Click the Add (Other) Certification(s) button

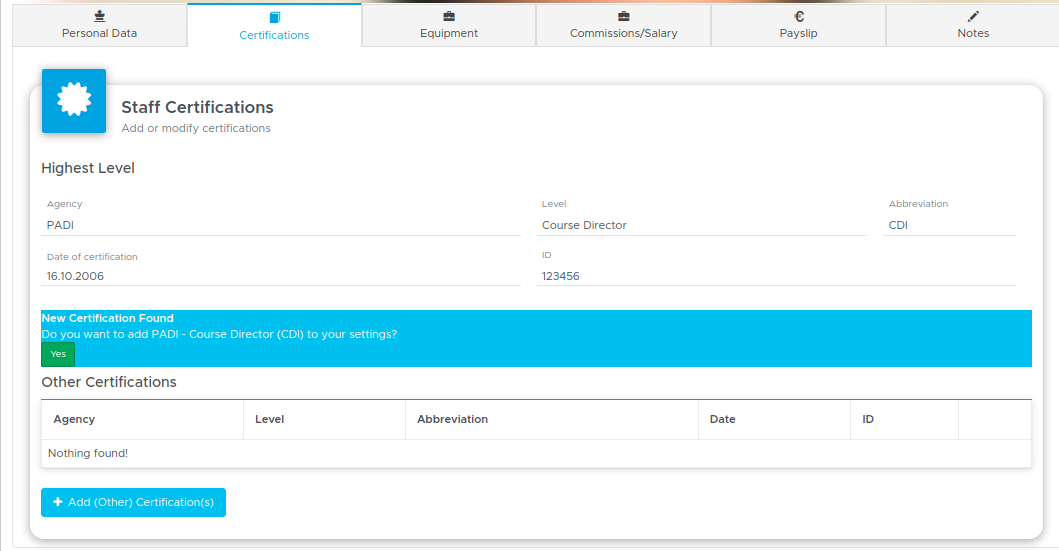[x=133, y=502]
